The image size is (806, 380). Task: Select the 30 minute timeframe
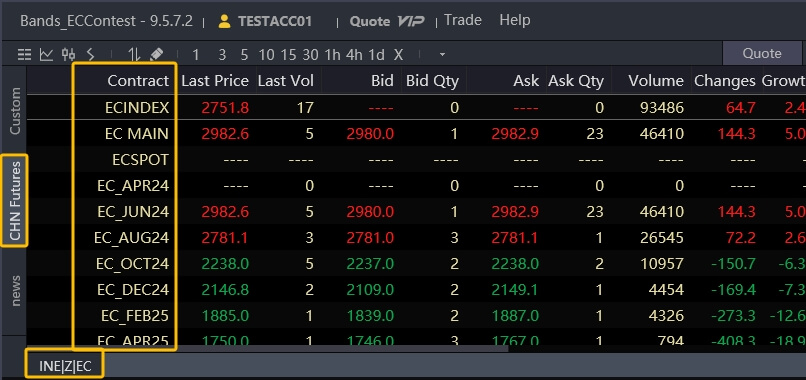310,54
